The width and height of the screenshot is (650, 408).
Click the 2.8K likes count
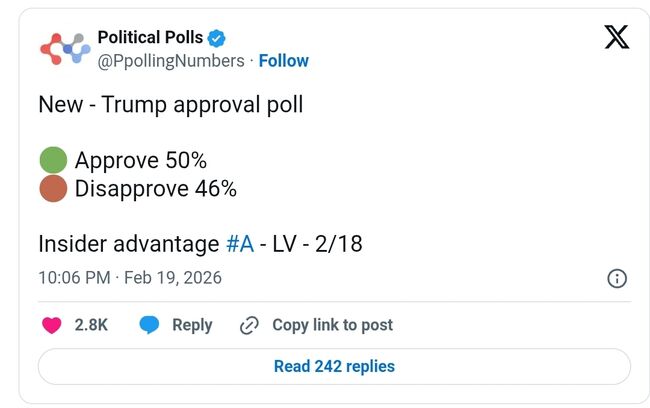[x=91, y=325]
